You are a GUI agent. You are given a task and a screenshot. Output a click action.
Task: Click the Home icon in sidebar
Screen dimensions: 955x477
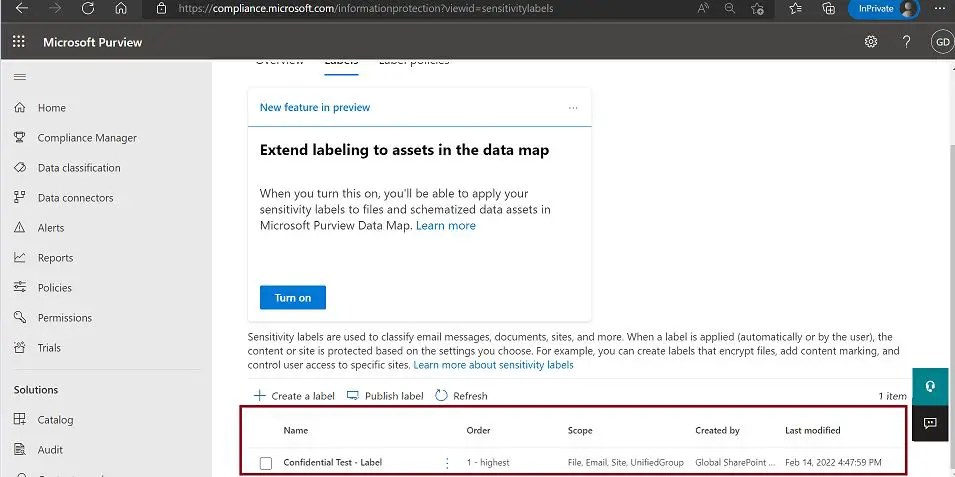19,108
